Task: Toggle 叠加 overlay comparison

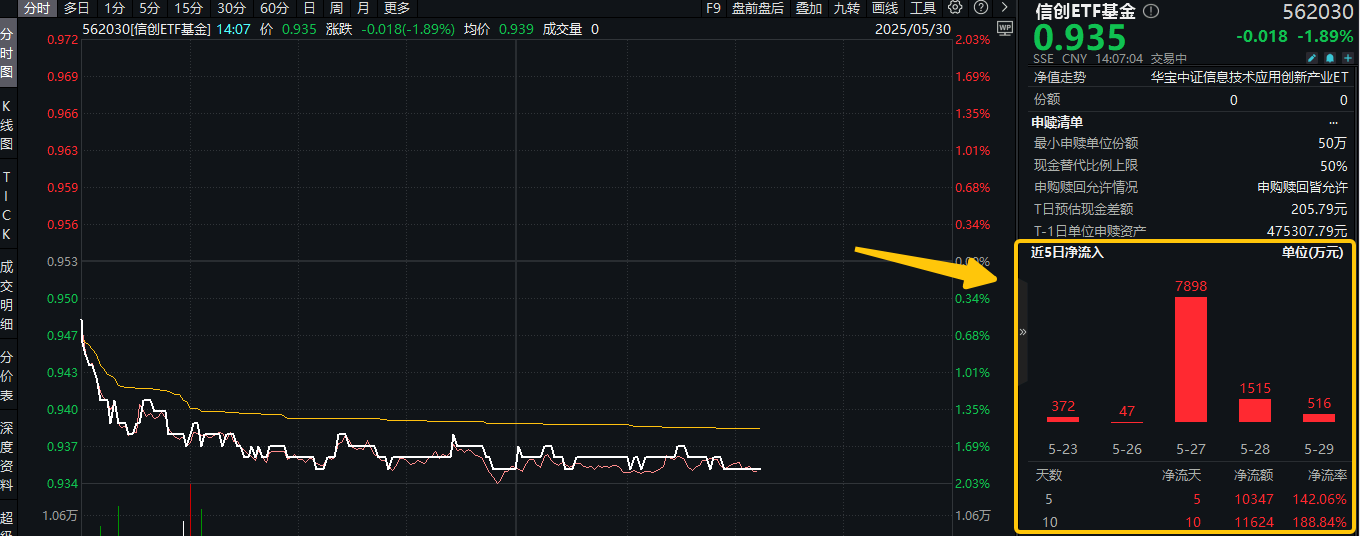Action: pyautogui.click(x=808, y=8)
